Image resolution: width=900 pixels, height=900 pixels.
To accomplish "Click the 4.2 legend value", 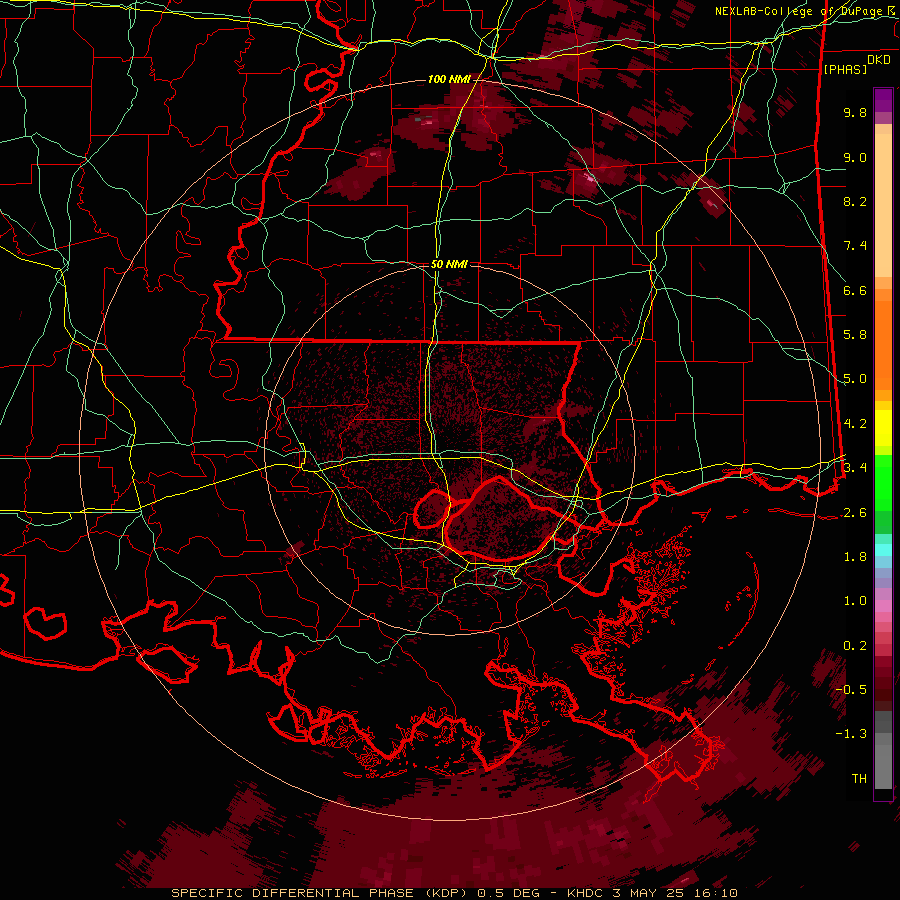I will tap(855, 424).
